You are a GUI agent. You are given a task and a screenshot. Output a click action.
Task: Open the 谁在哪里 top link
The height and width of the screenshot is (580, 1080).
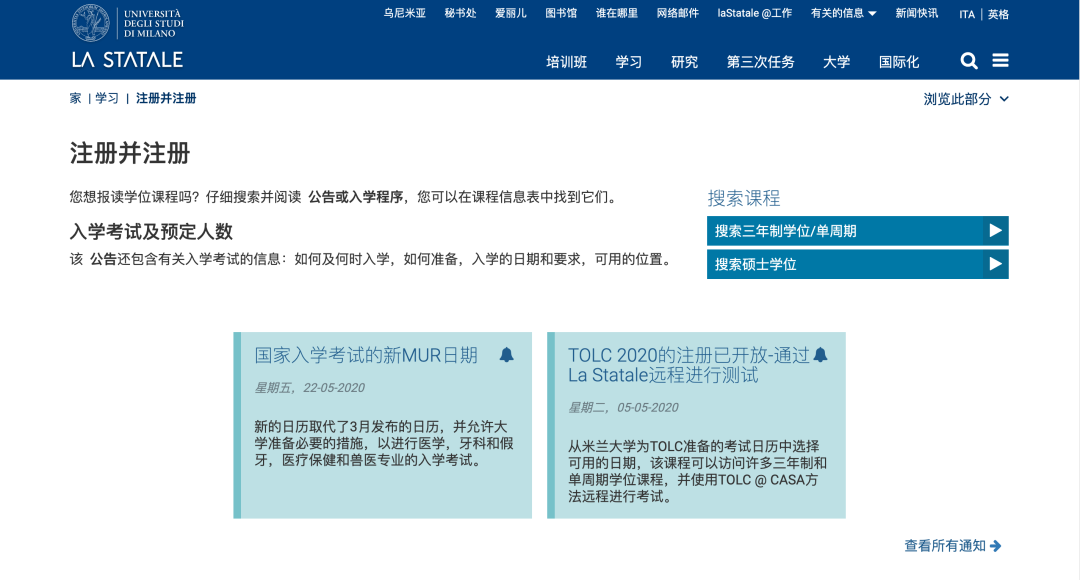tap(616, 13)
